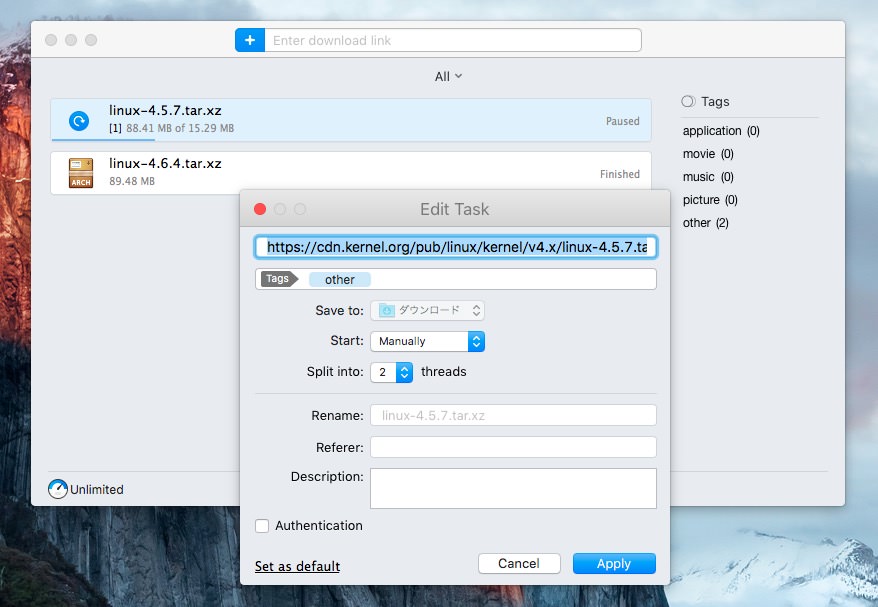Open the Save to folder dropdown

tap(427, 311)
